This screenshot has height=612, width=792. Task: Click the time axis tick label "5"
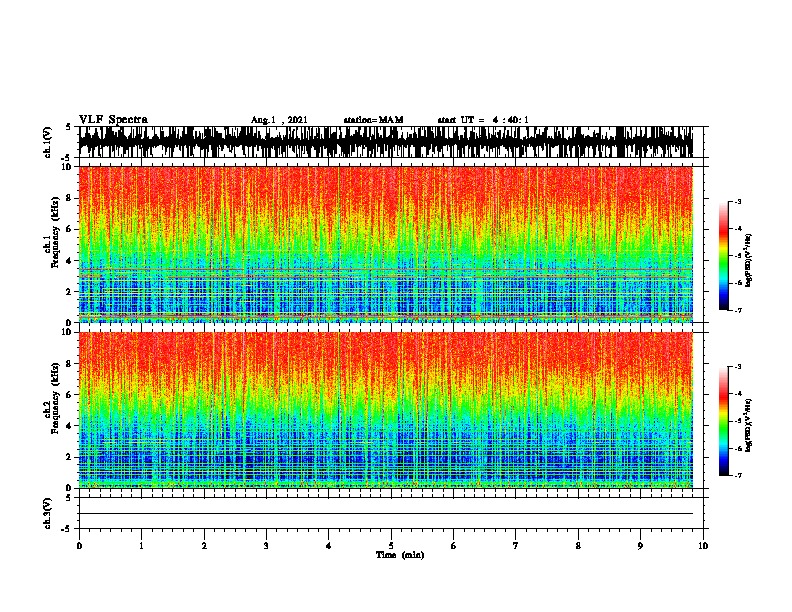[391, 546]
